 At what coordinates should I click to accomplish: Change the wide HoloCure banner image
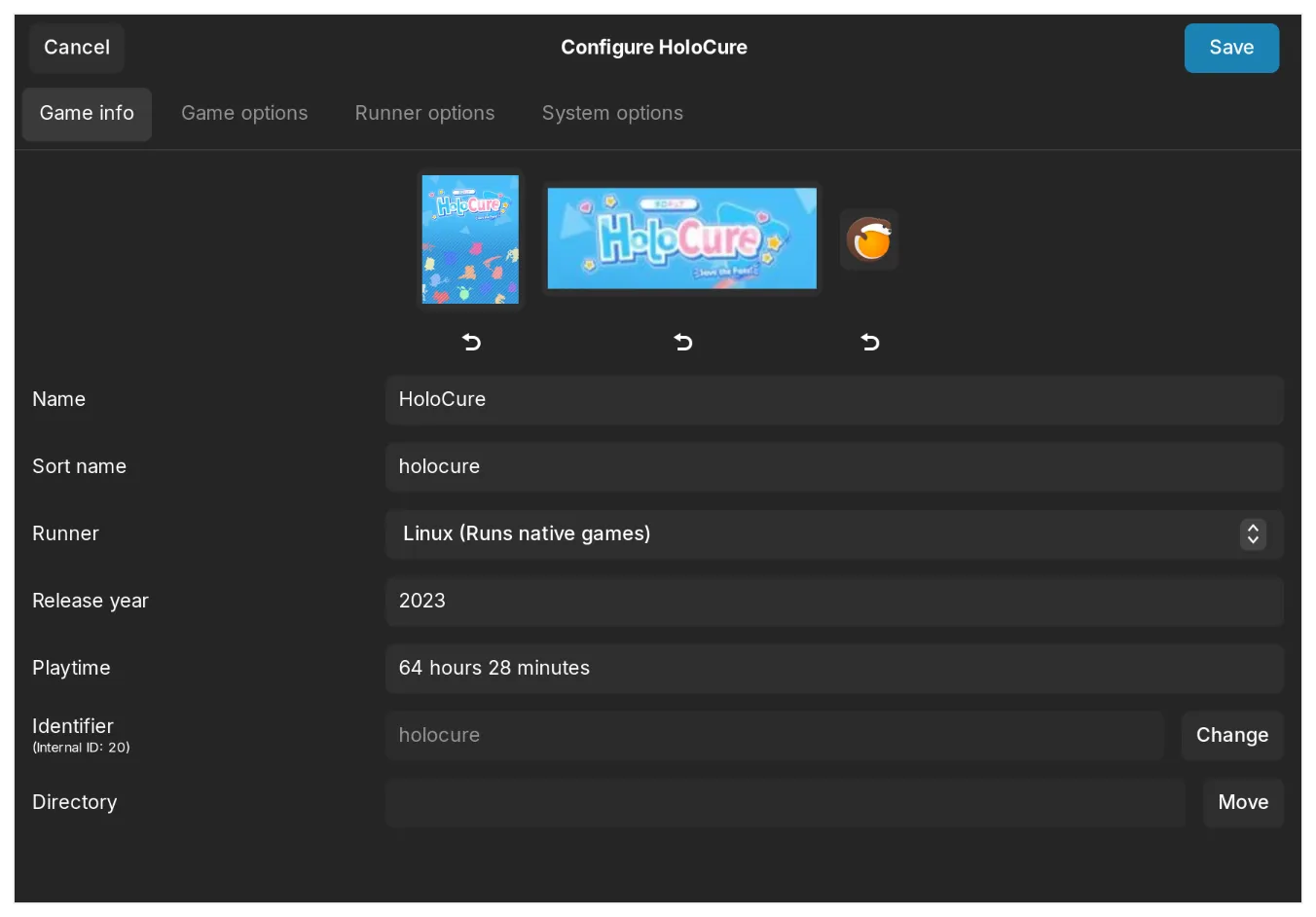tap(681, 238)
